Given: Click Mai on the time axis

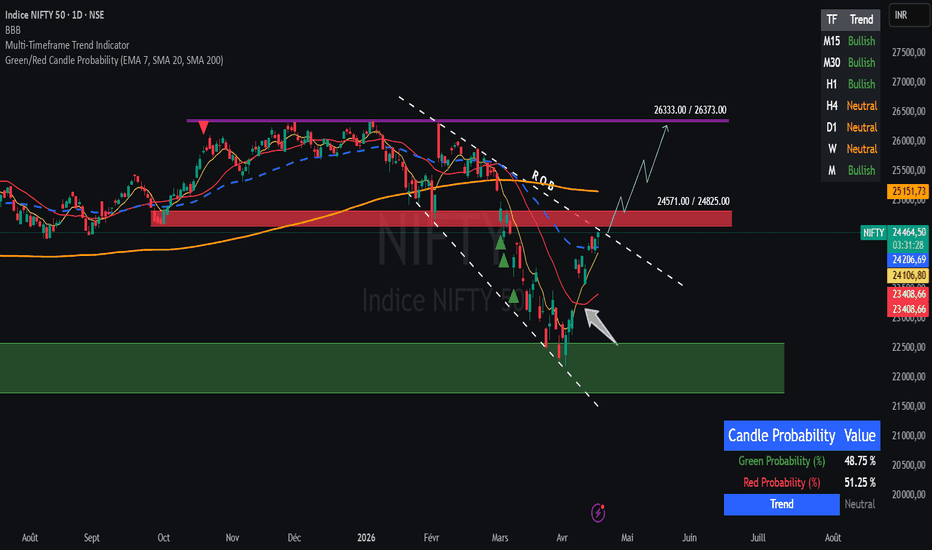Looking at the screenshot, I should click(627, 538).
